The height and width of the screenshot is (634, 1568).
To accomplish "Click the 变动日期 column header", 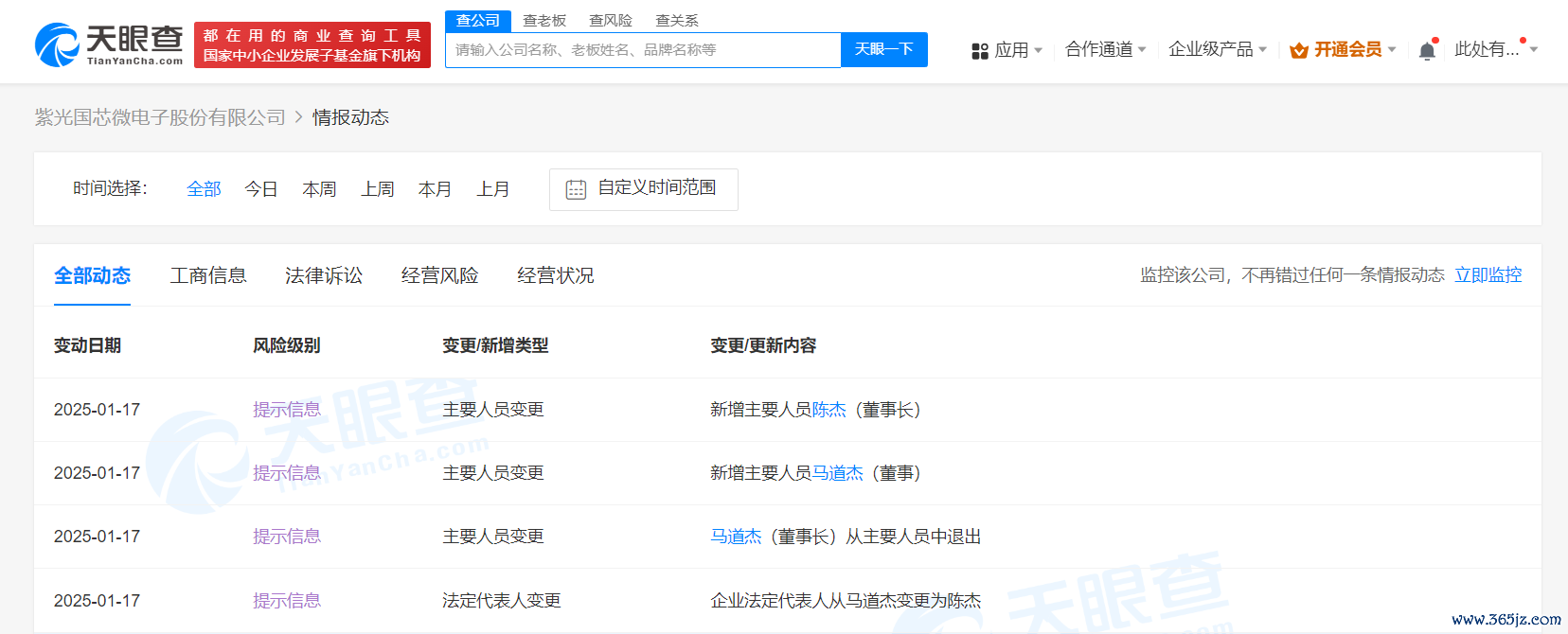I will (87, 345).
